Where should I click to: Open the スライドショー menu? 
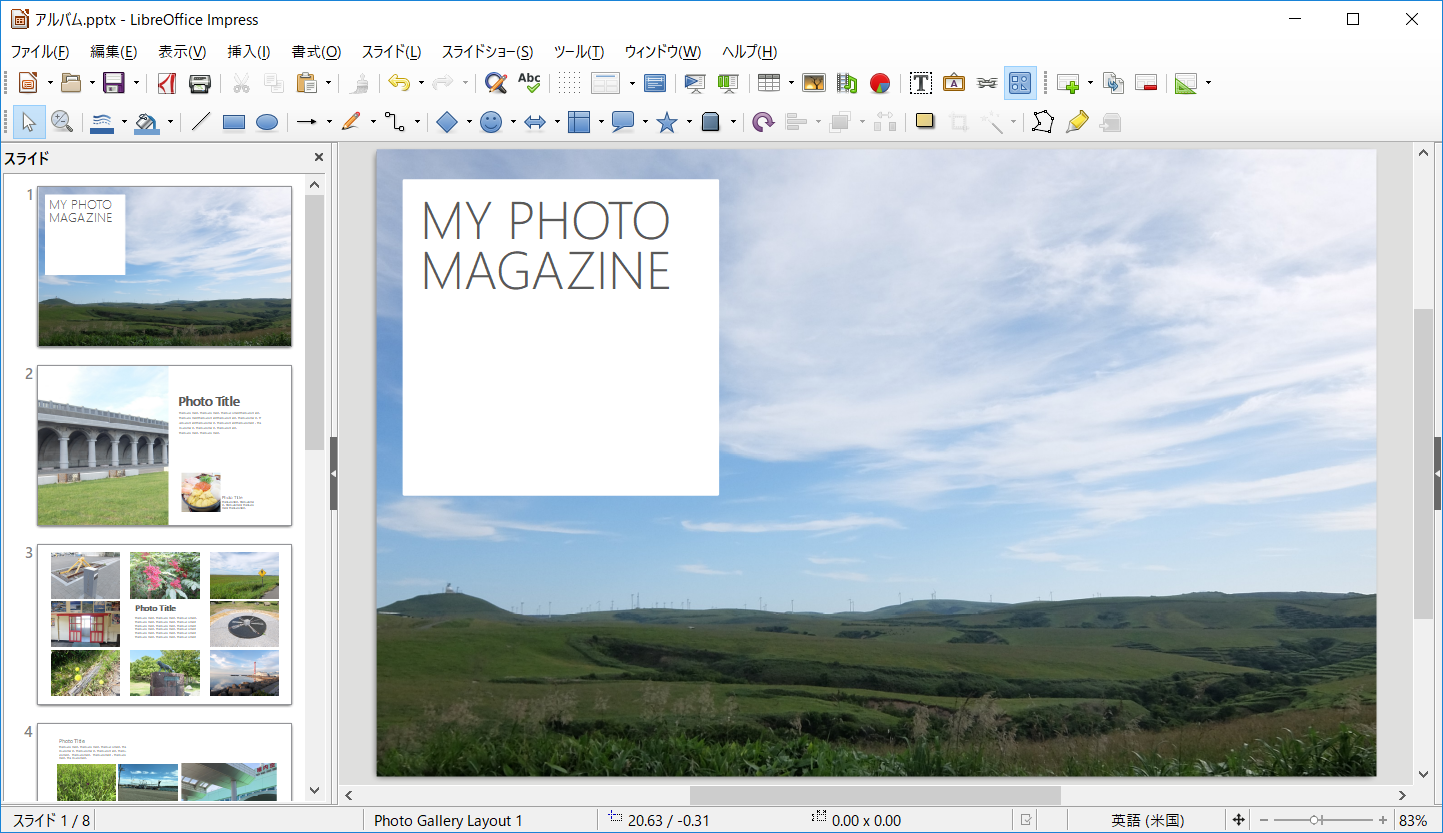[x=486, y=51]
